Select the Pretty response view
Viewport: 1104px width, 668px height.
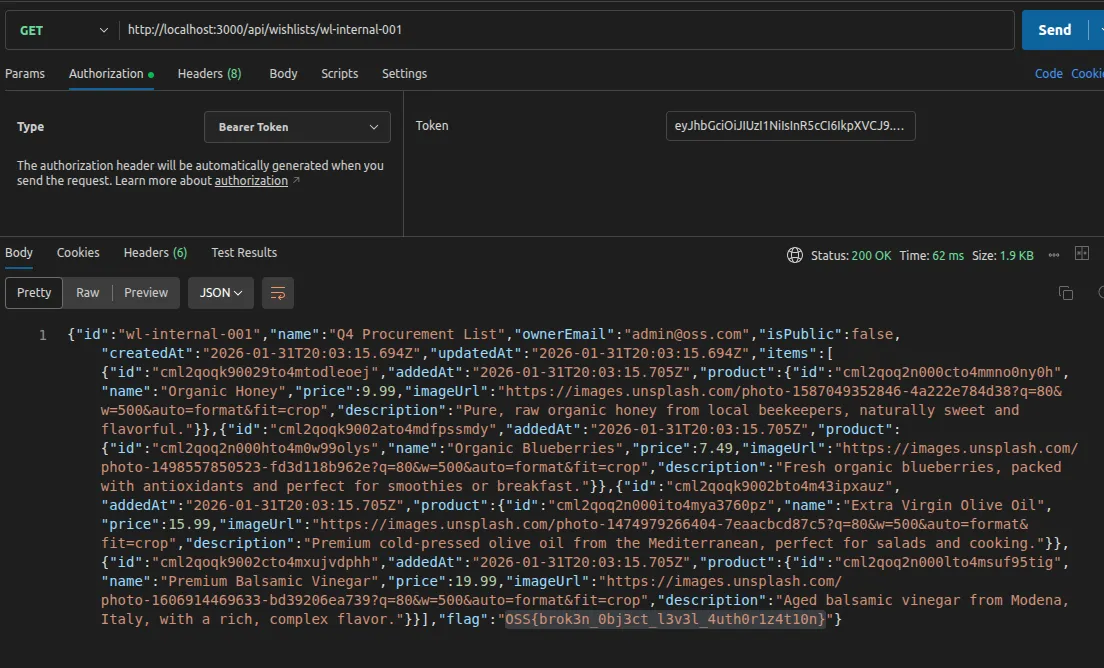coord(34,293)
